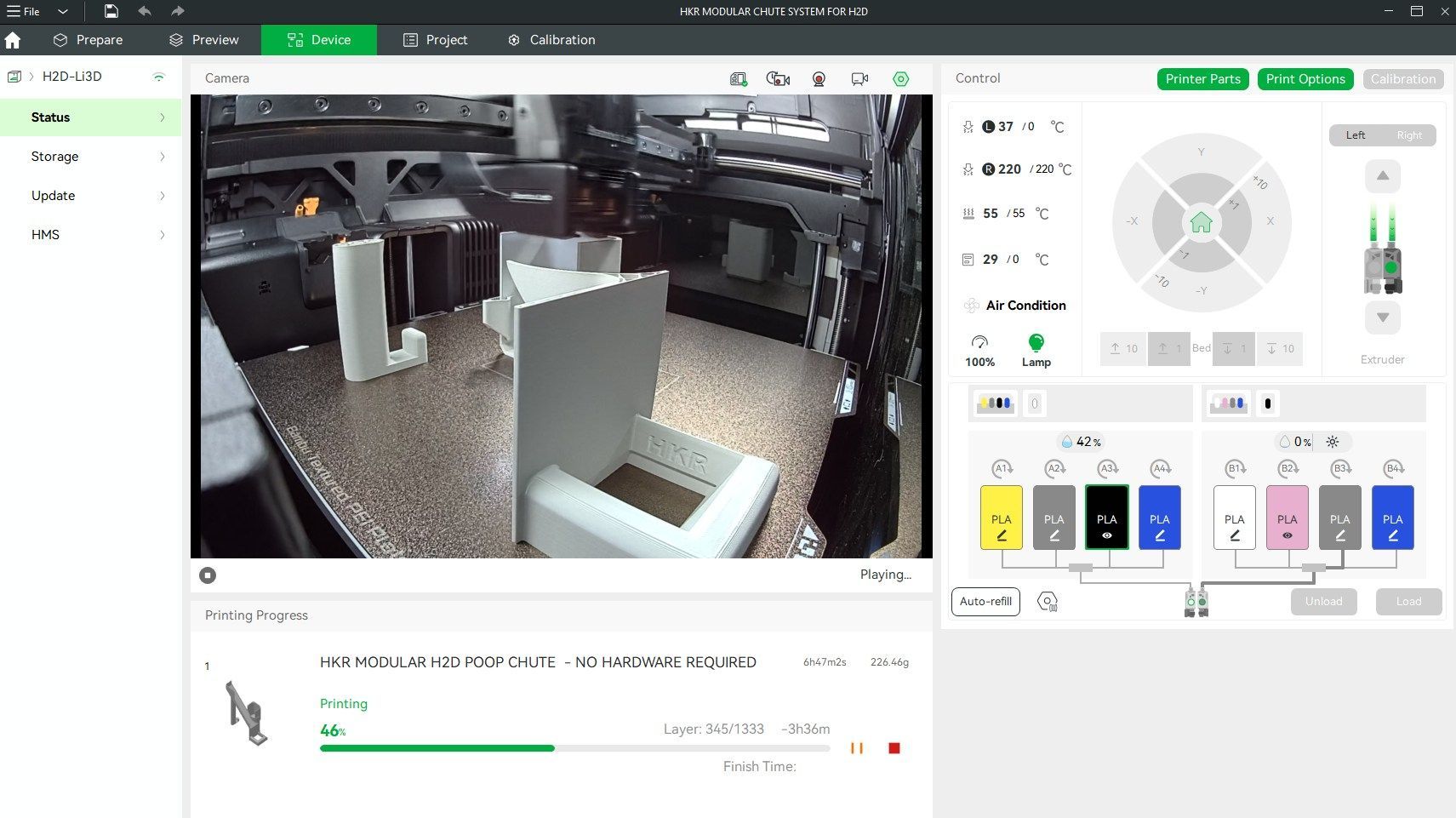Open the File menu dropdown arrow
Screen dimensions: 1456x818
coord(62,11)
